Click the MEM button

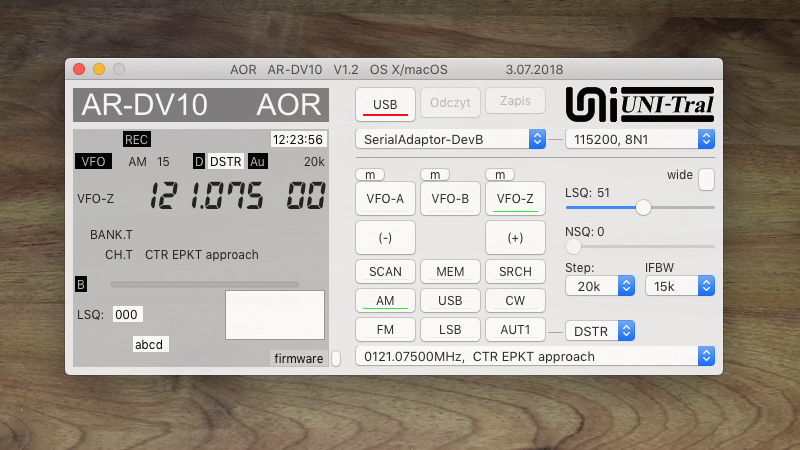[450, 271]
